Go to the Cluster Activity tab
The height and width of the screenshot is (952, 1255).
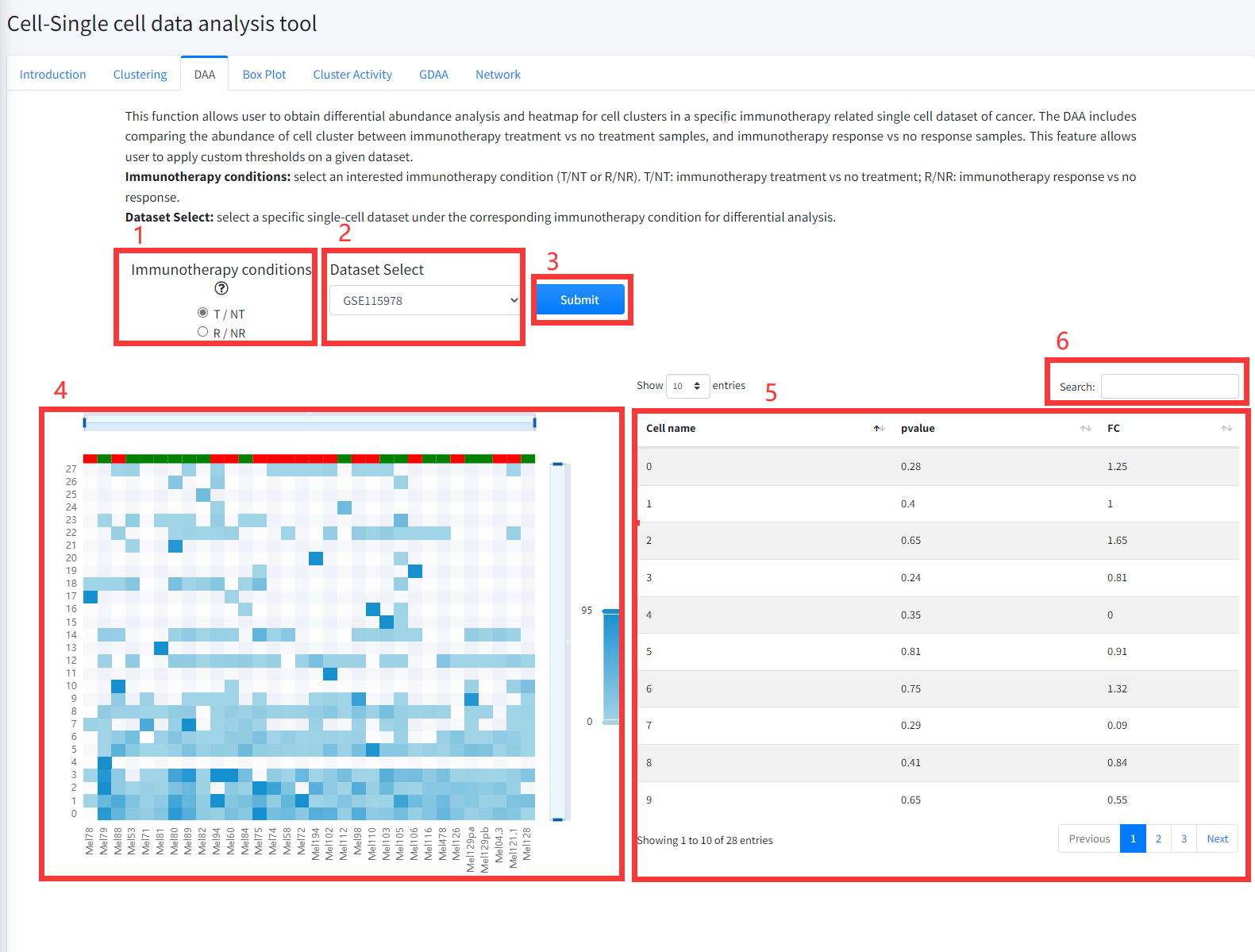[x=352, y=75]
